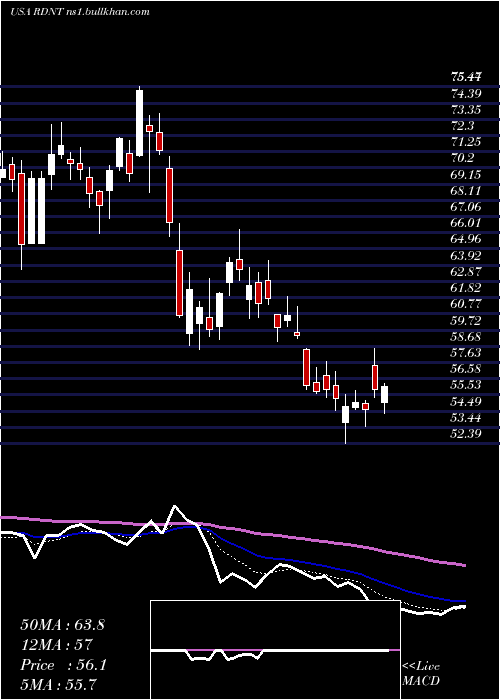Click the '50MA : 63.8' readout
This screenshot has width=500, height=700.
(x=62, y=625)
